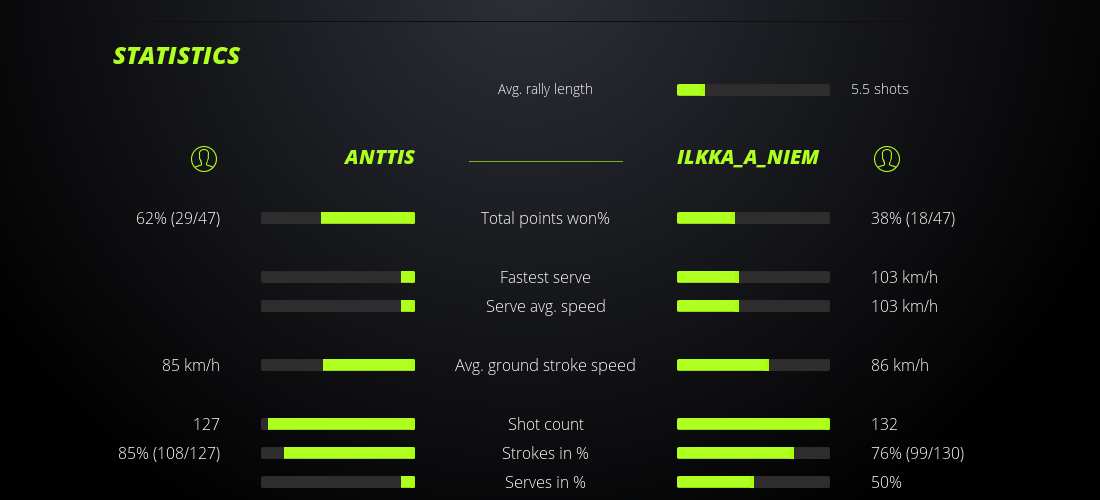The image size is (1100, 500).
Task: Click ILKKA_A_NIEM total points won bar
Action: coord(753,218)
